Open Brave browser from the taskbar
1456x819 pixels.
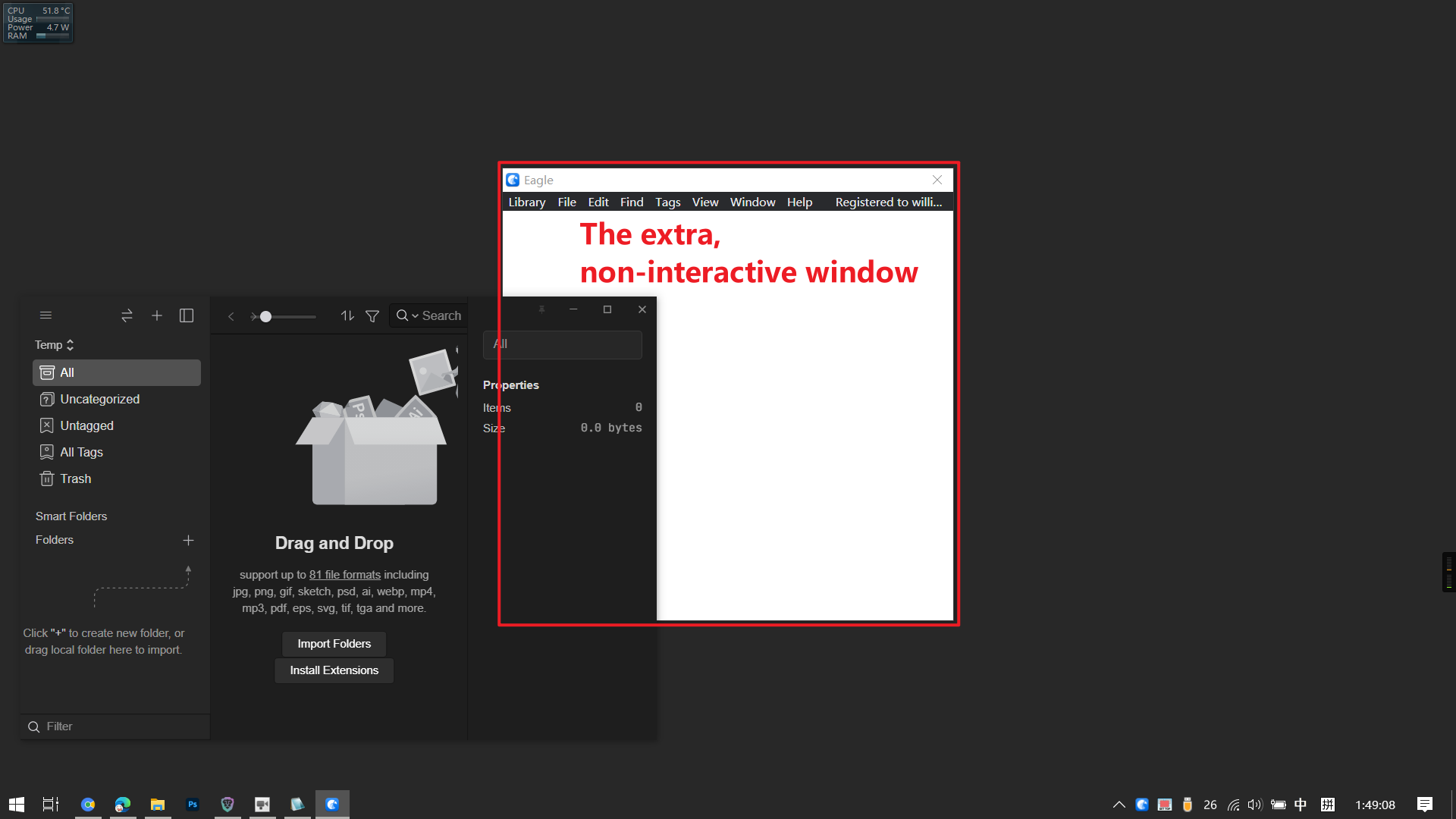pyautogui.click(x=227, y=804)
